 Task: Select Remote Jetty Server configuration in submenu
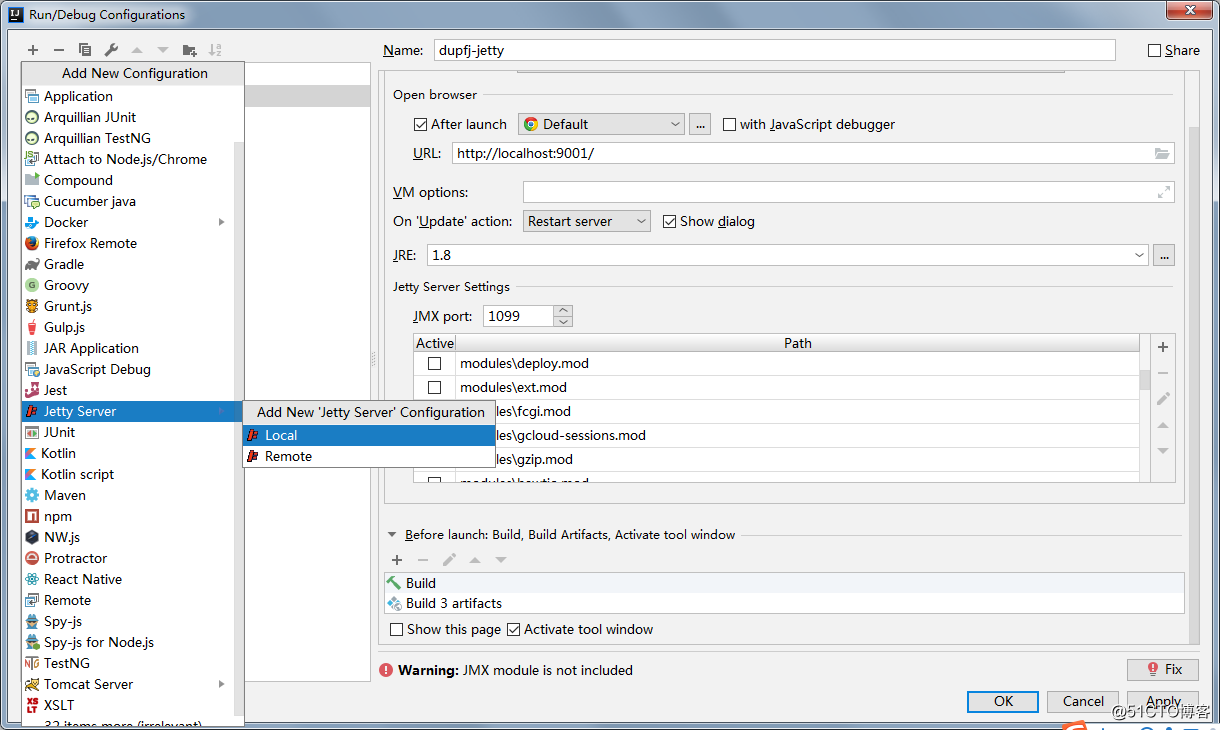[369, 456]
